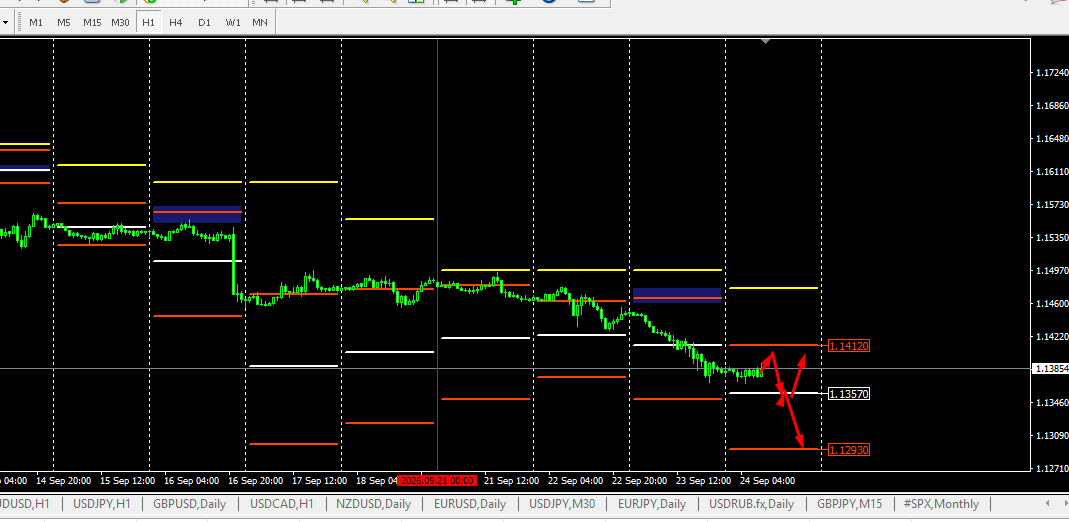
Task: Open the GBPJPY,M15 chart tab
Action: pos(849,504)
